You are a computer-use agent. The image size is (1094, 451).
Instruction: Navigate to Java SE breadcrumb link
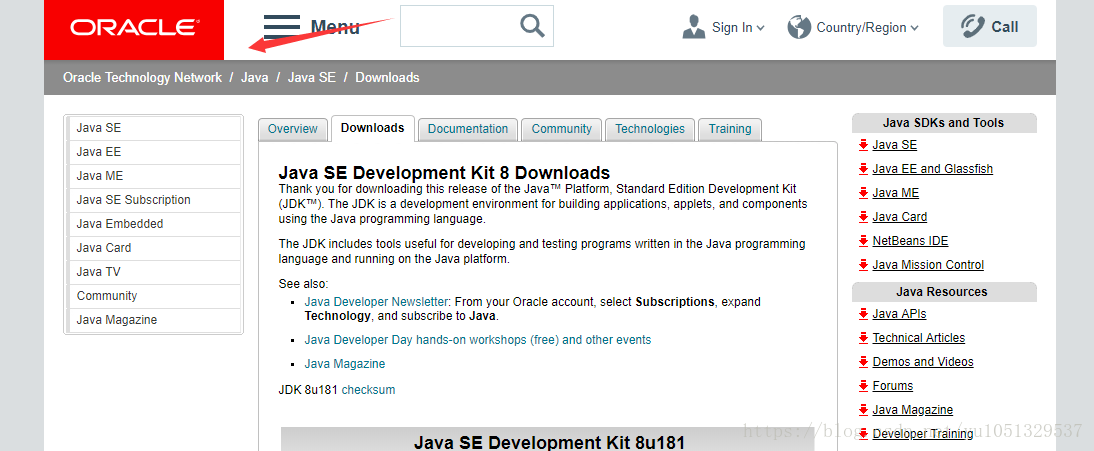coord(312,78)
